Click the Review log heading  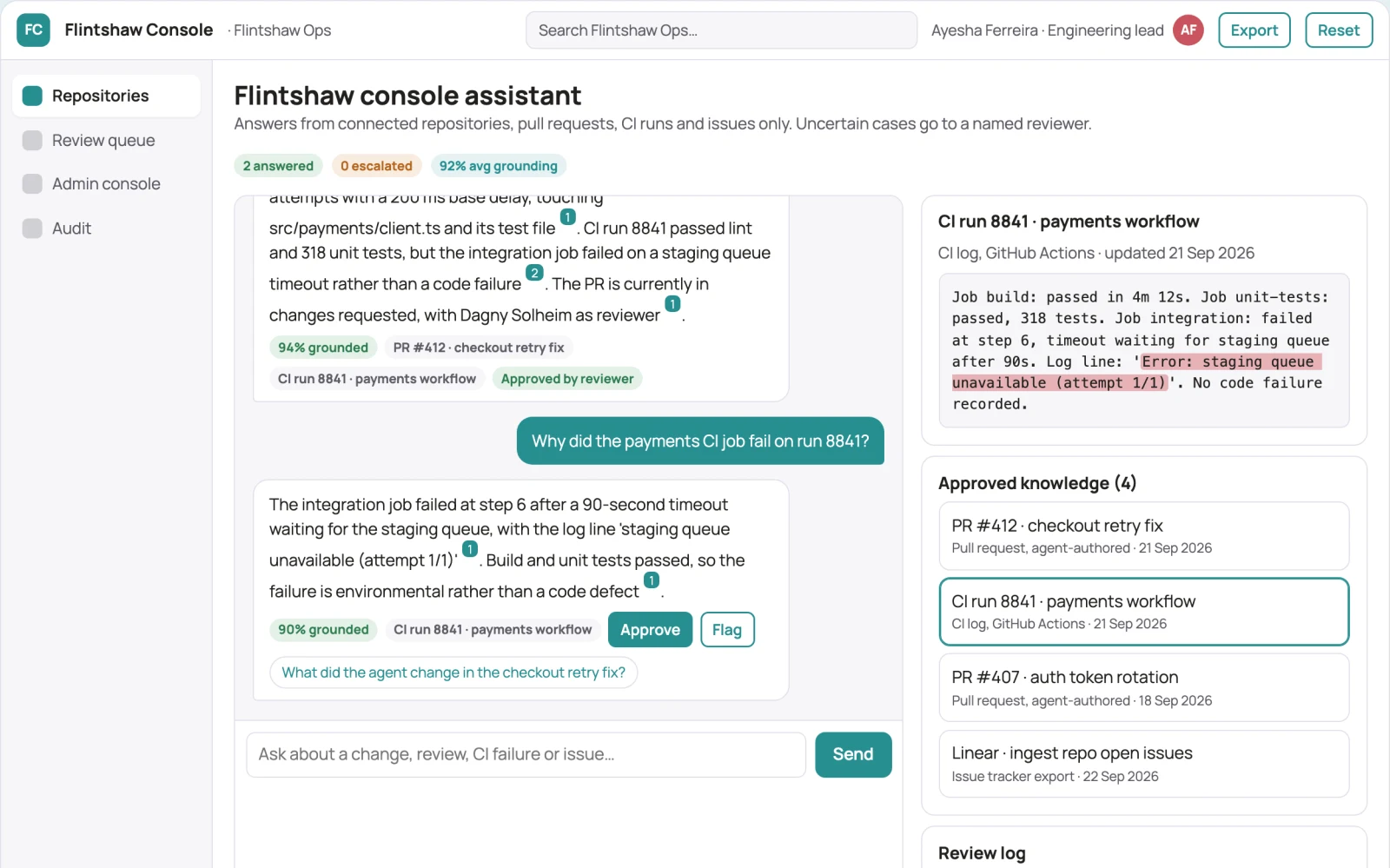(x=982, y=853)
